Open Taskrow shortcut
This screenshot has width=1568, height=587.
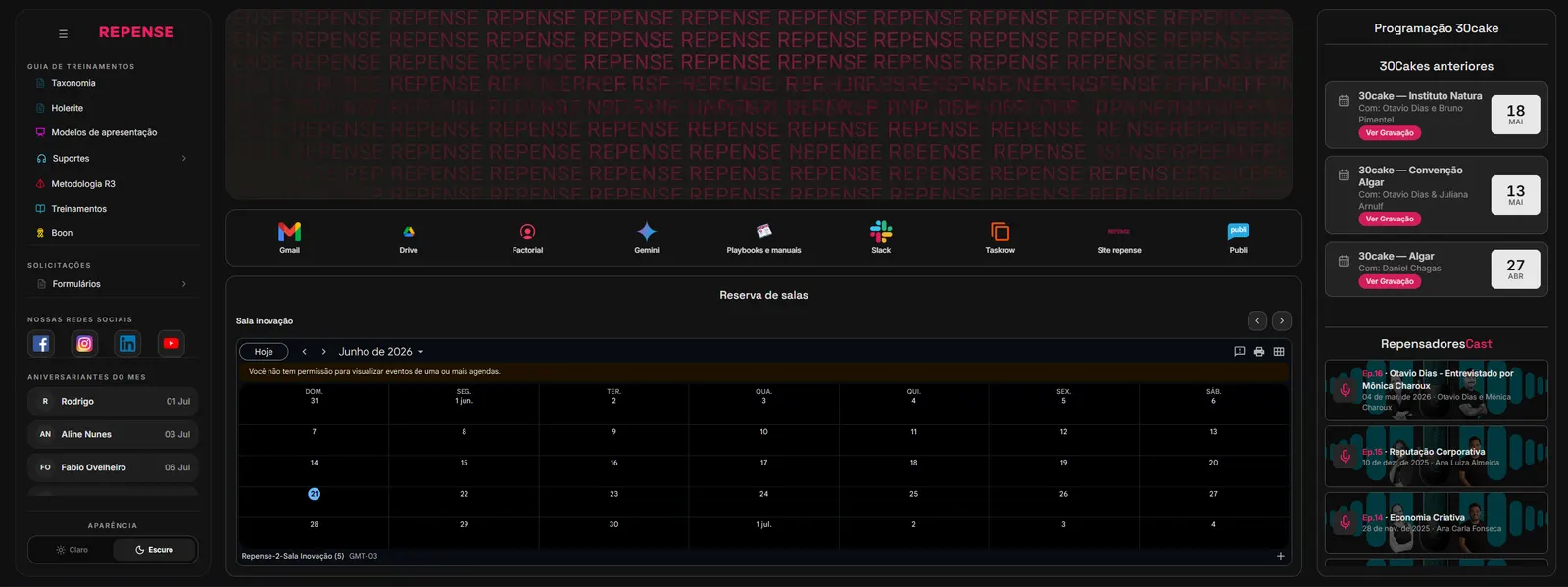pos(1000,237)
